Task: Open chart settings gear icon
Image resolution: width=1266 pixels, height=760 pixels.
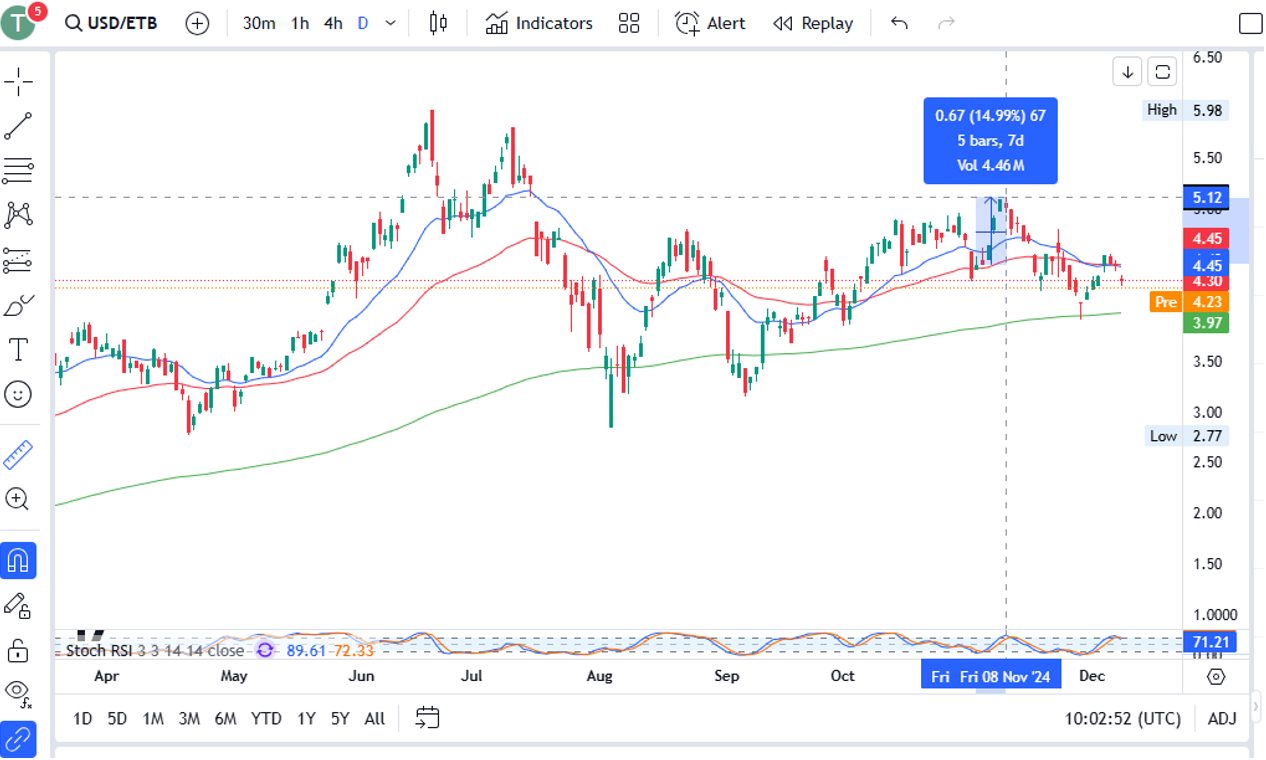Action: [x=1216, y=677]
